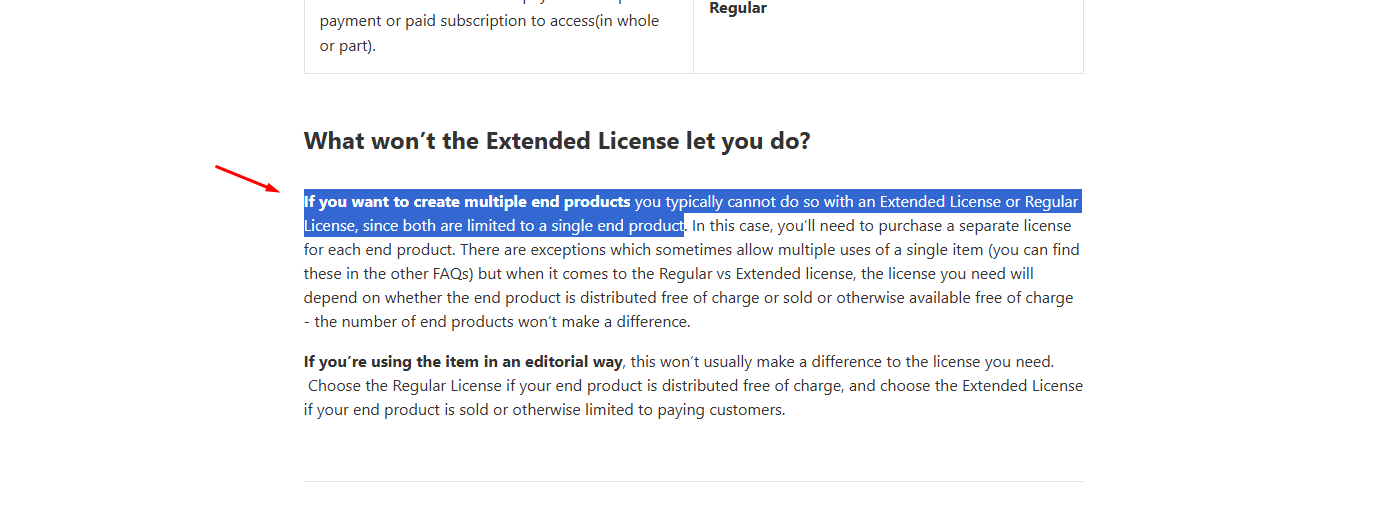Click bold "If you're using the item in an editorial way"

click(x=463, y=362)
